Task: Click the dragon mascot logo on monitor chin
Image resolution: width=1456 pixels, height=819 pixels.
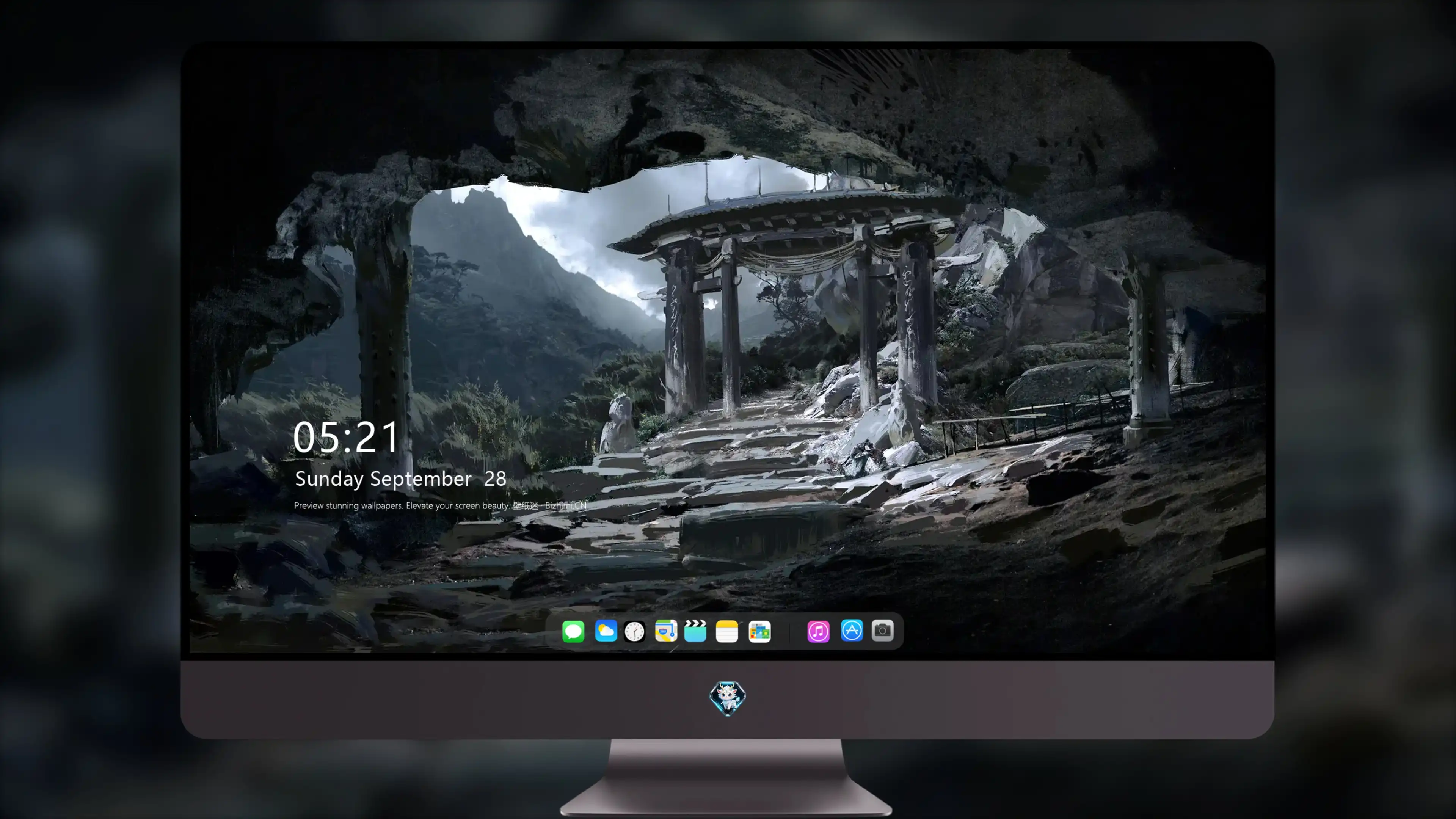Action: 728,698
